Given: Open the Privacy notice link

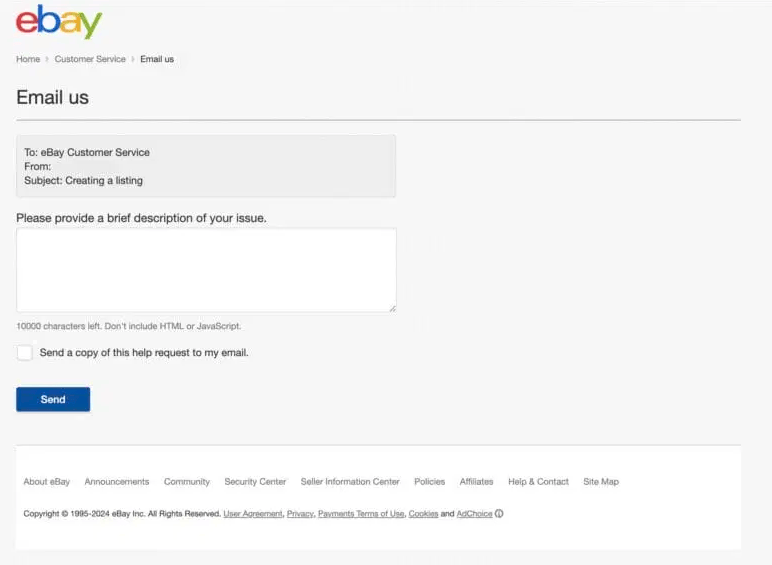Looking at the screenshot, I should [300, 514].
